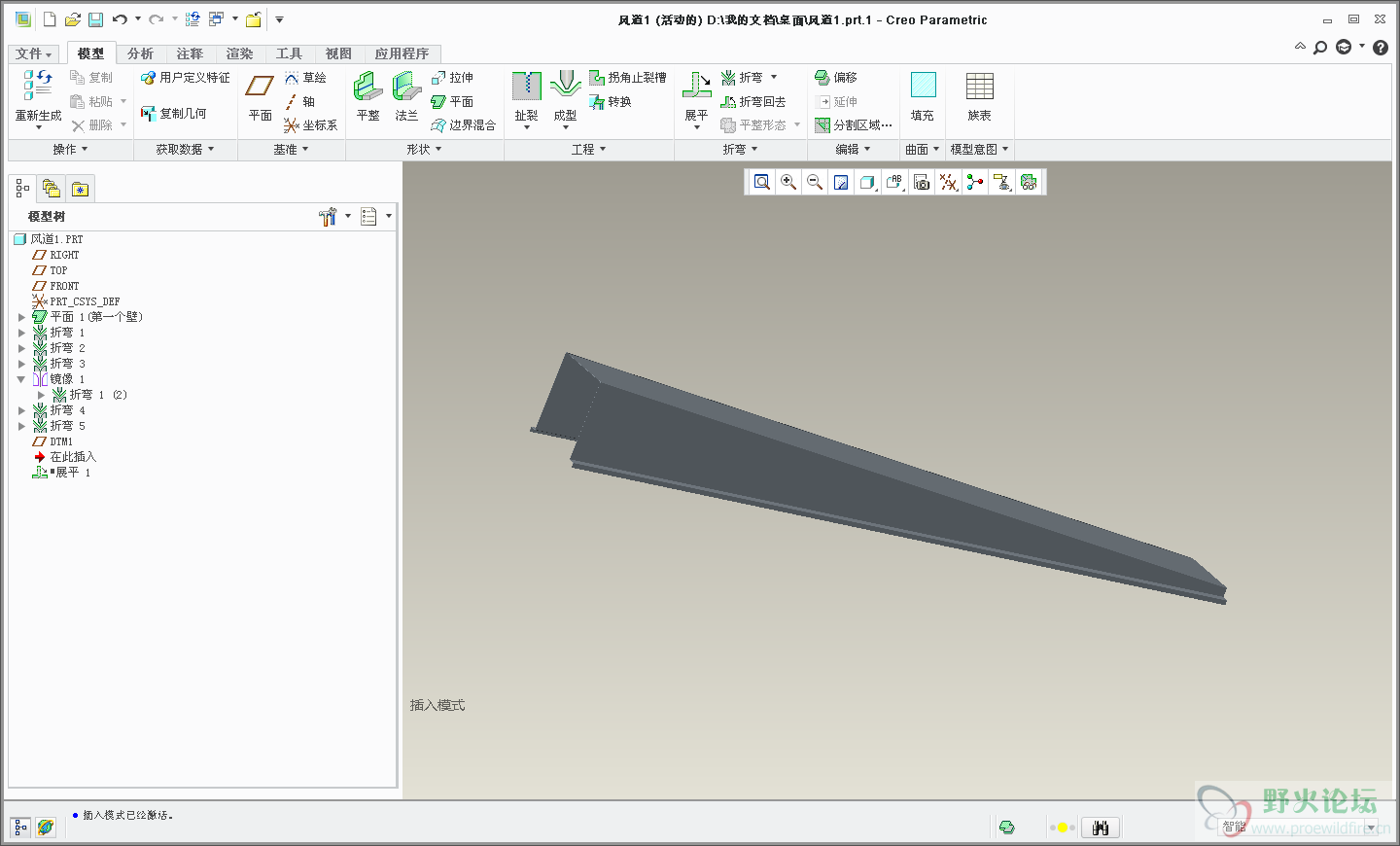
Task: Open the 模型意图 group dropdown
Action: 979,150
